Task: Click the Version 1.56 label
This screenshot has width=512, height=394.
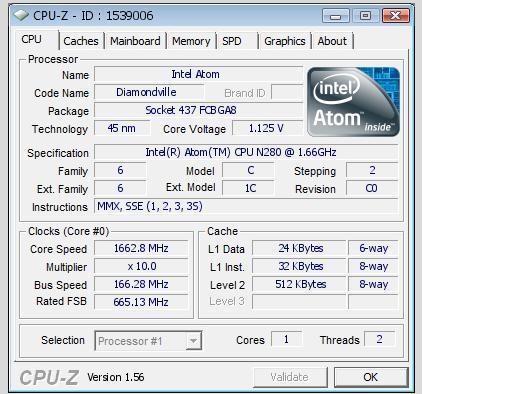Action: click(116, 377)
